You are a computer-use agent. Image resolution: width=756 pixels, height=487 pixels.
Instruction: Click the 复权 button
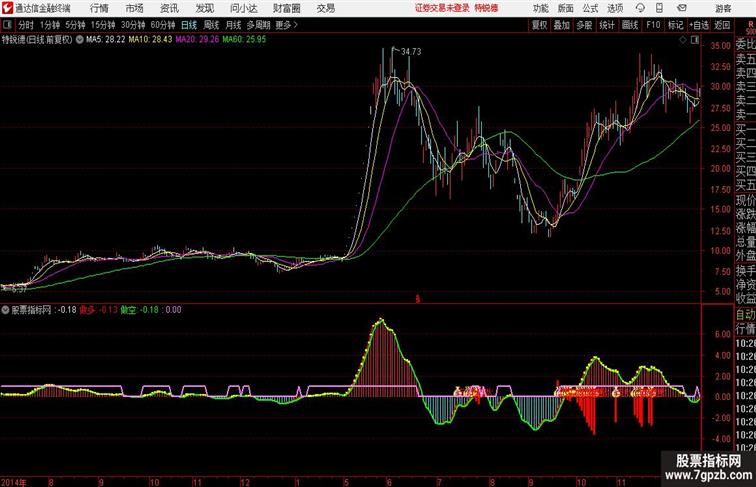(x=540, y=25)
